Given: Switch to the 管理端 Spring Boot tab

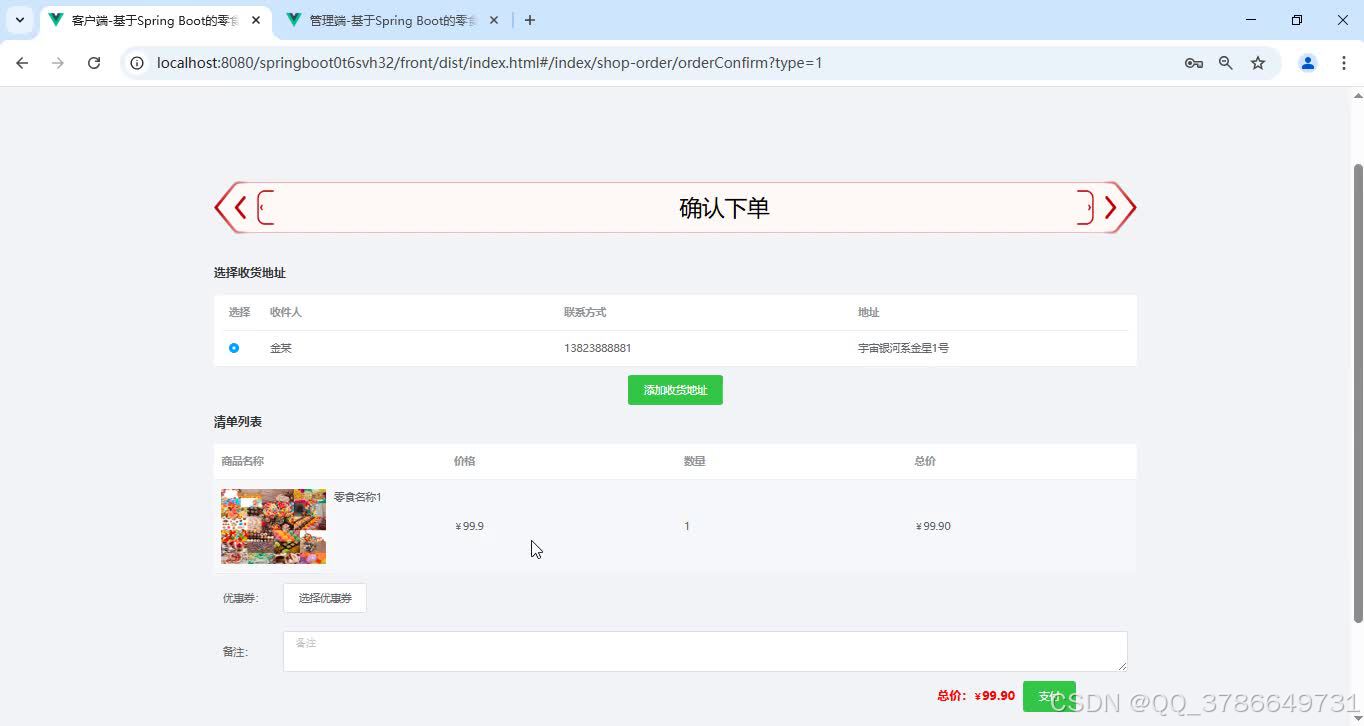Looking at the screenshot, I should coord(392,20).
